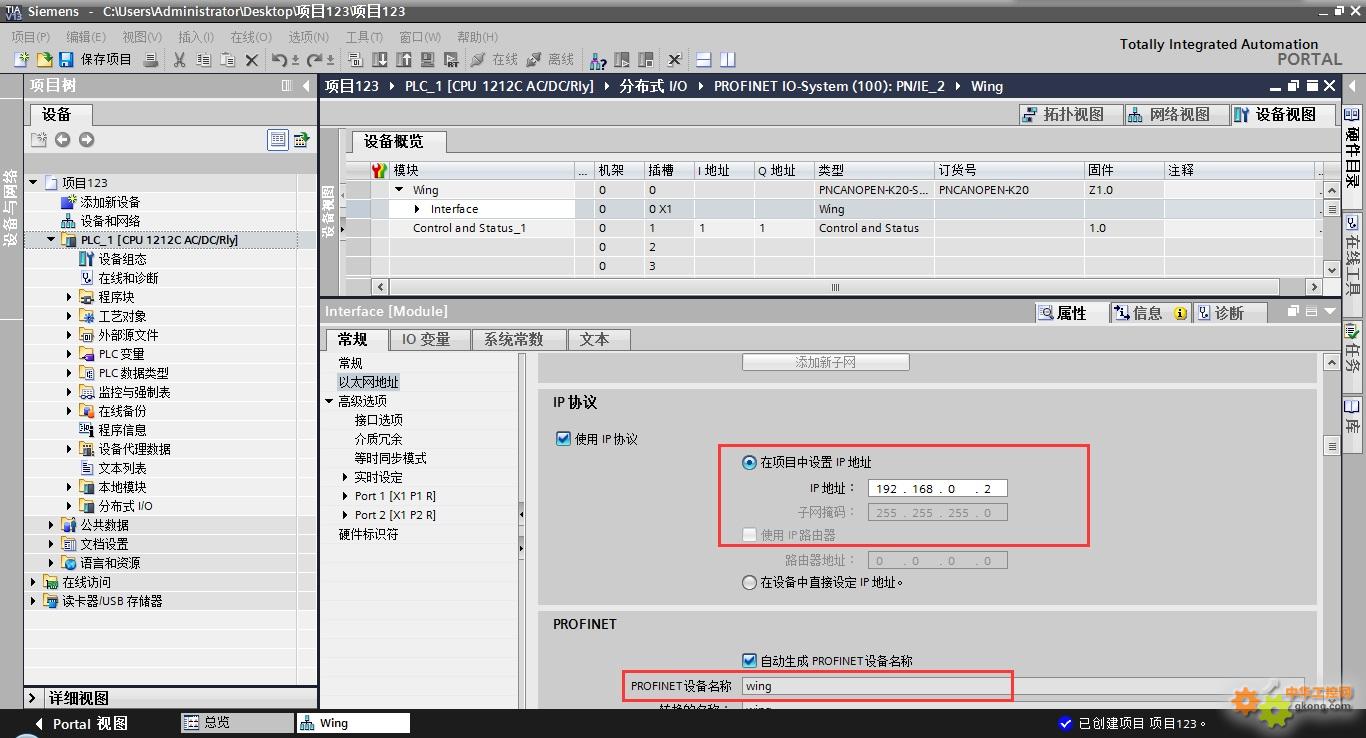Open 在线和诊断 under PLC_1
The width and height of the screenshot is (1366, 738).
[128, 278]
